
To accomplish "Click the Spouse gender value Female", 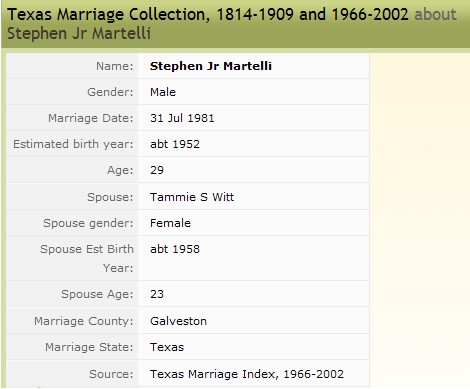I will (x=170, y=223).
